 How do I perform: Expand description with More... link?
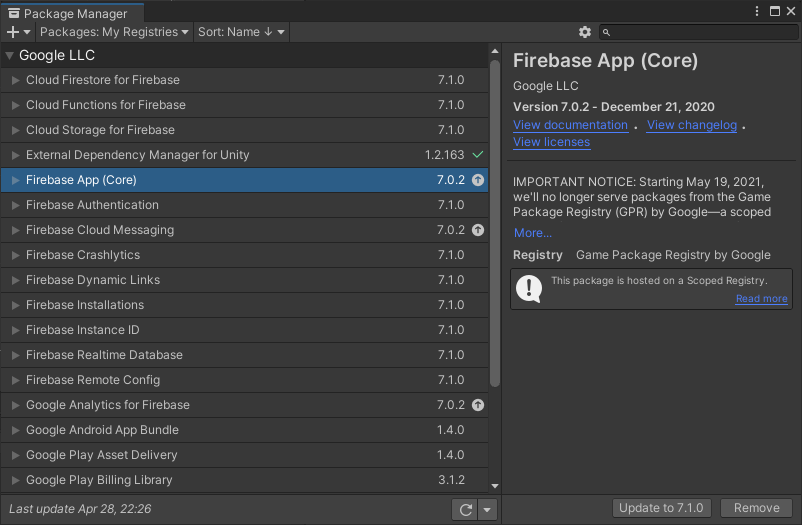click(x=532, y=233)
